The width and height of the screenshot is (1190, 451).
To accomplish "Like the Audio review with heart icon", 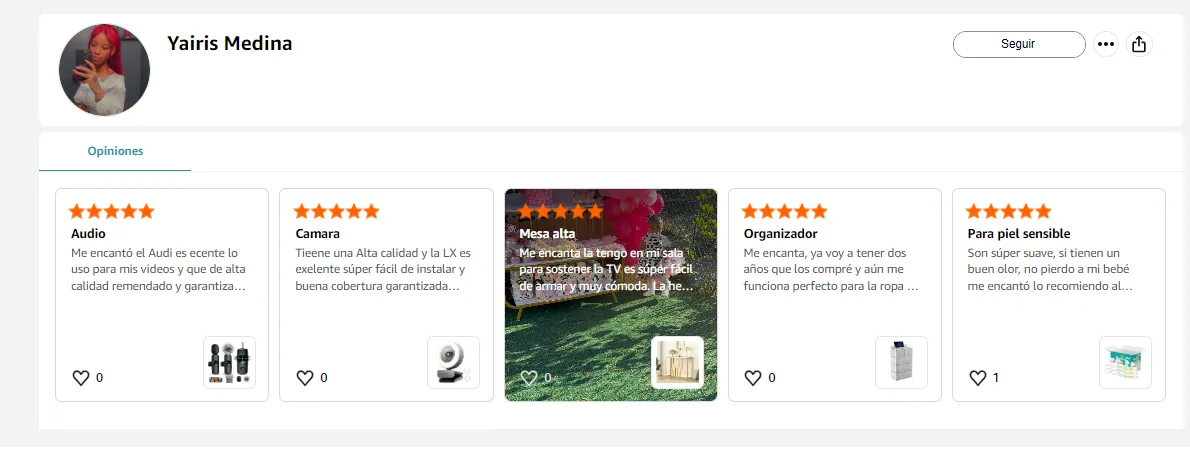I will coord(80,377).
